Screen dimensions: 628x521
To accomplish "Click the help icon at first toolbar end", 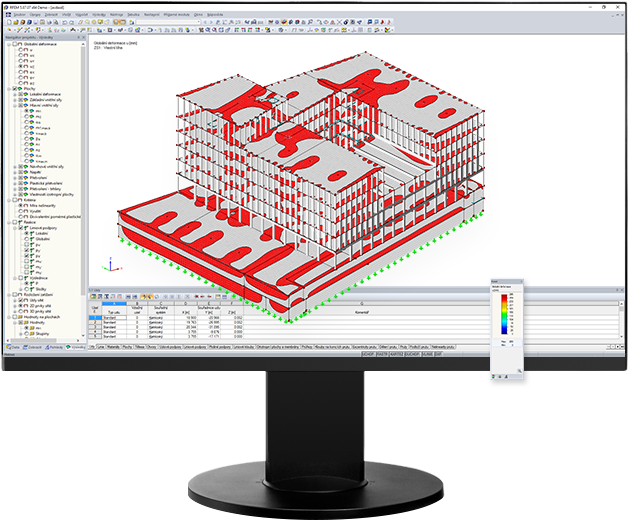I will point(389,22).
